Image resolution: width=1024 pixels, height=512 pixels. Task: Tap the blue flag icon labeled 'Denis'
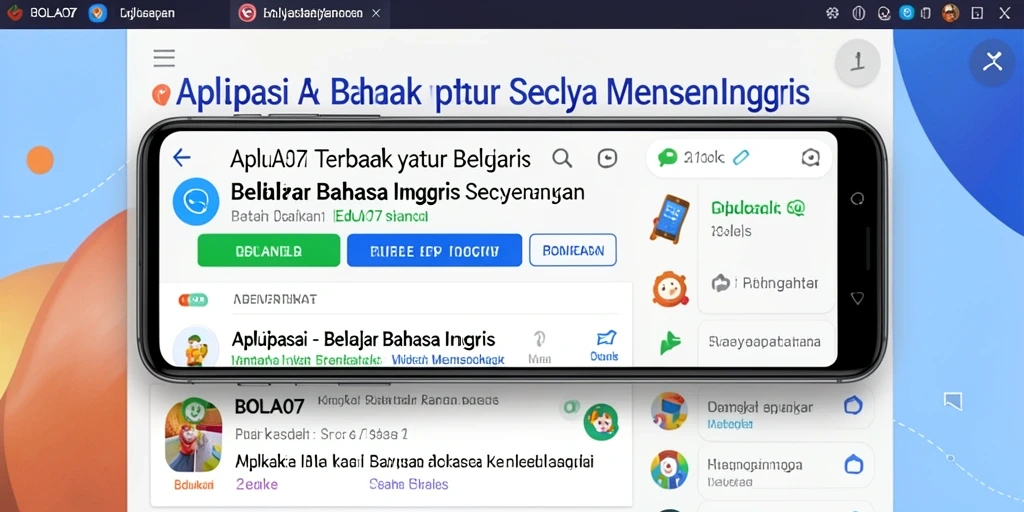pyautogui.click(x=605, y=338)
